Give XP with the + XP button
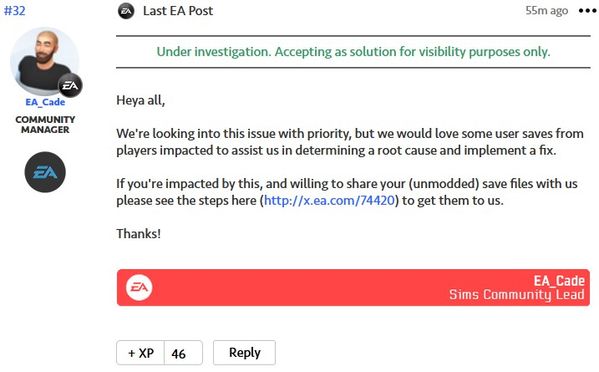This screenshot has width=599, height=372. click(x=141, y=353)
